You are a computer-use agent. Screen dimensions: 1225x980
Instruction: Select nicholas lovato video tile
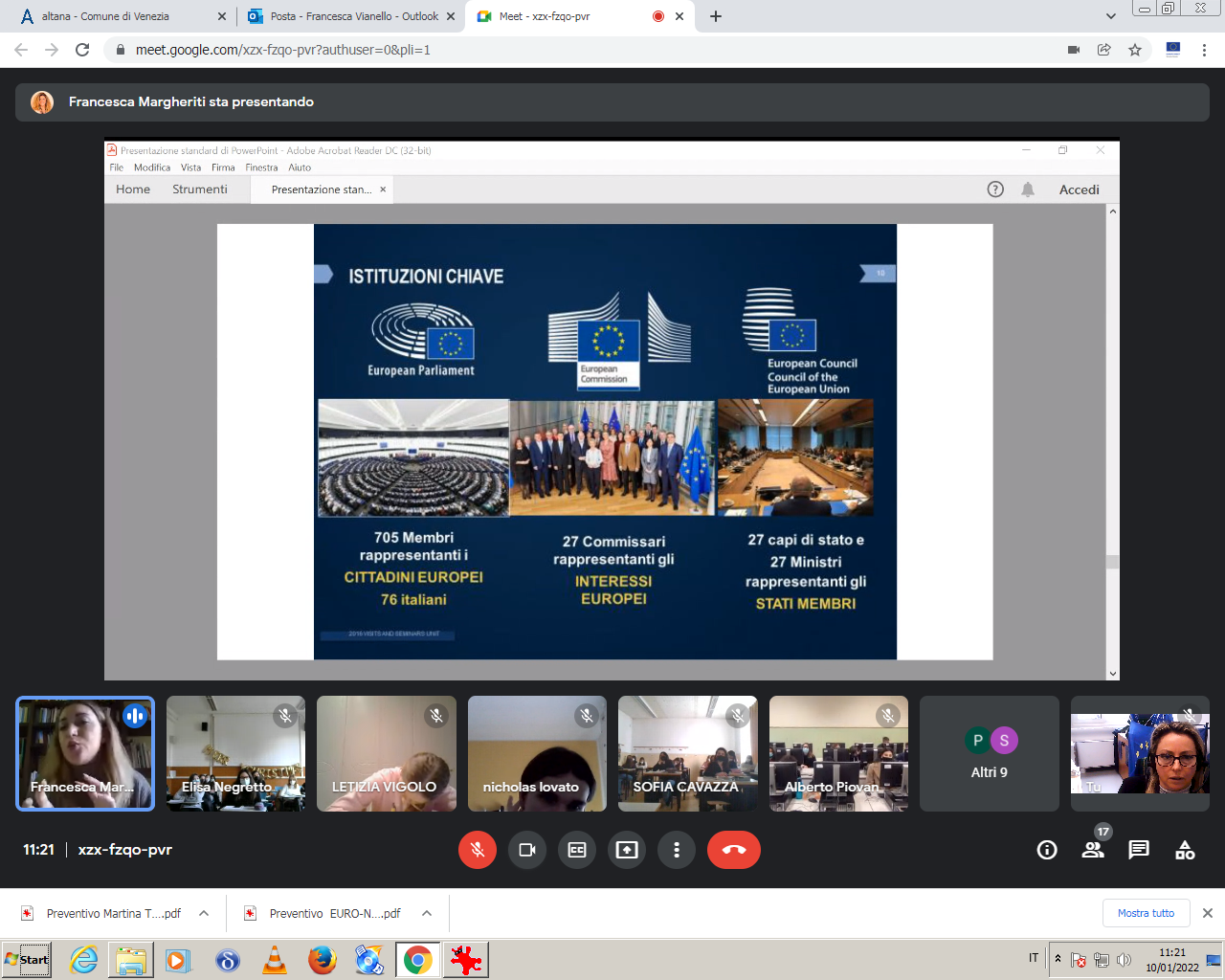tap(537, 754)
